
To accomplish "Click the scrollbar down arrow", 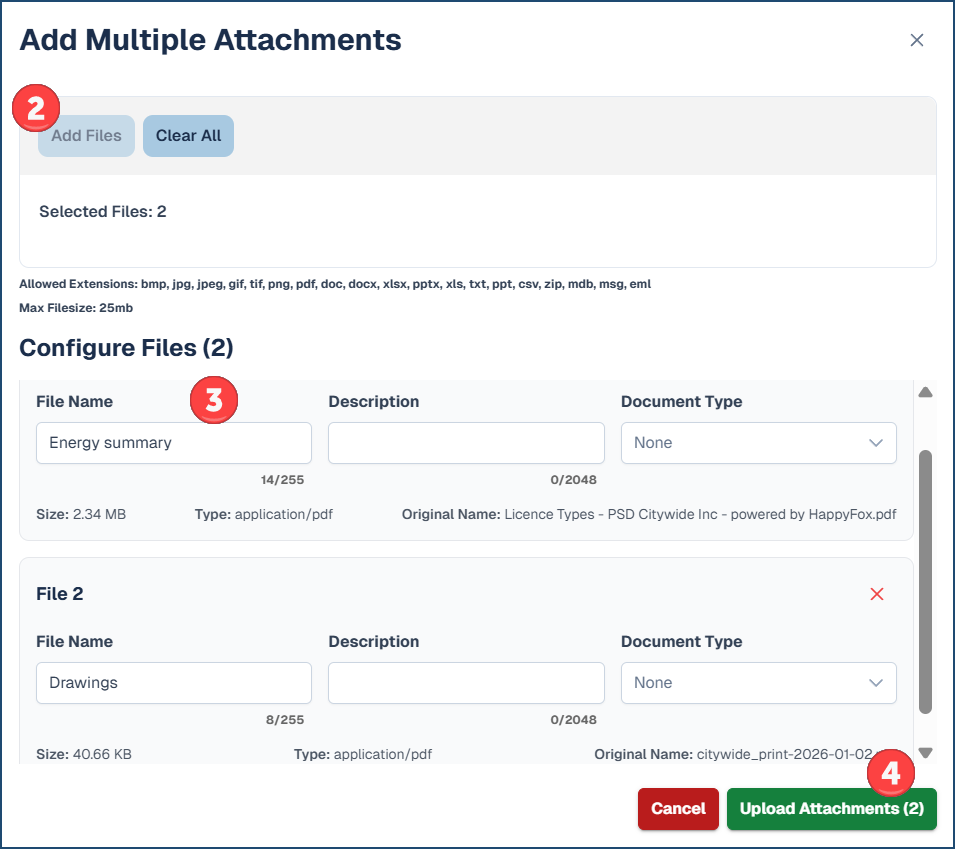I will [x=925, y=753].
